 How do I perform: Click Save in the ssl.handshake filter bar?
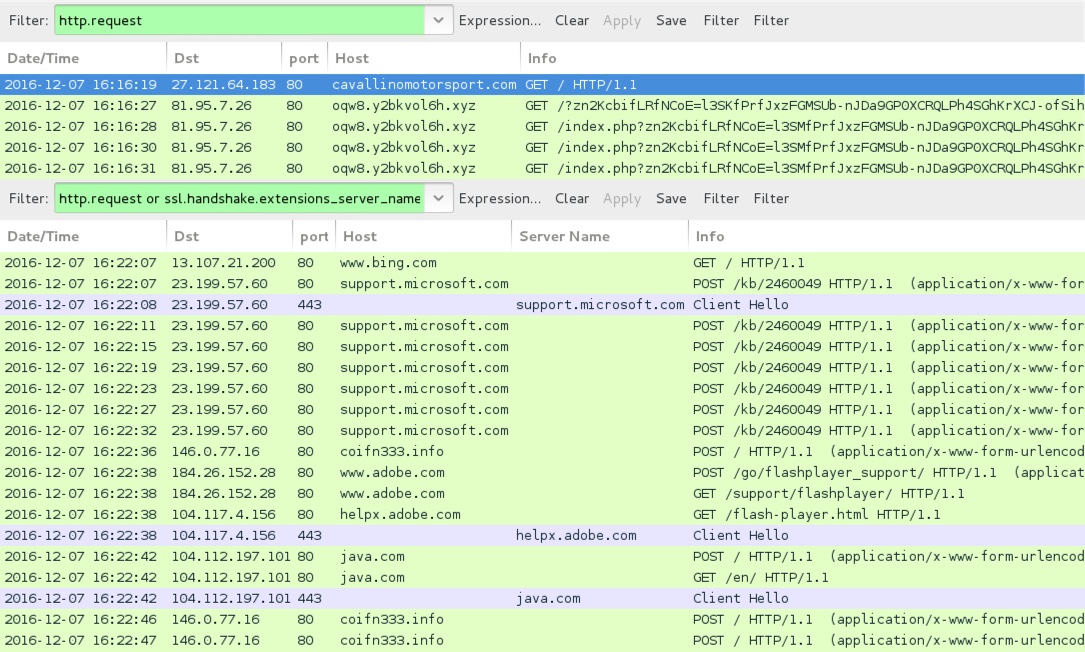pos(671,199)
